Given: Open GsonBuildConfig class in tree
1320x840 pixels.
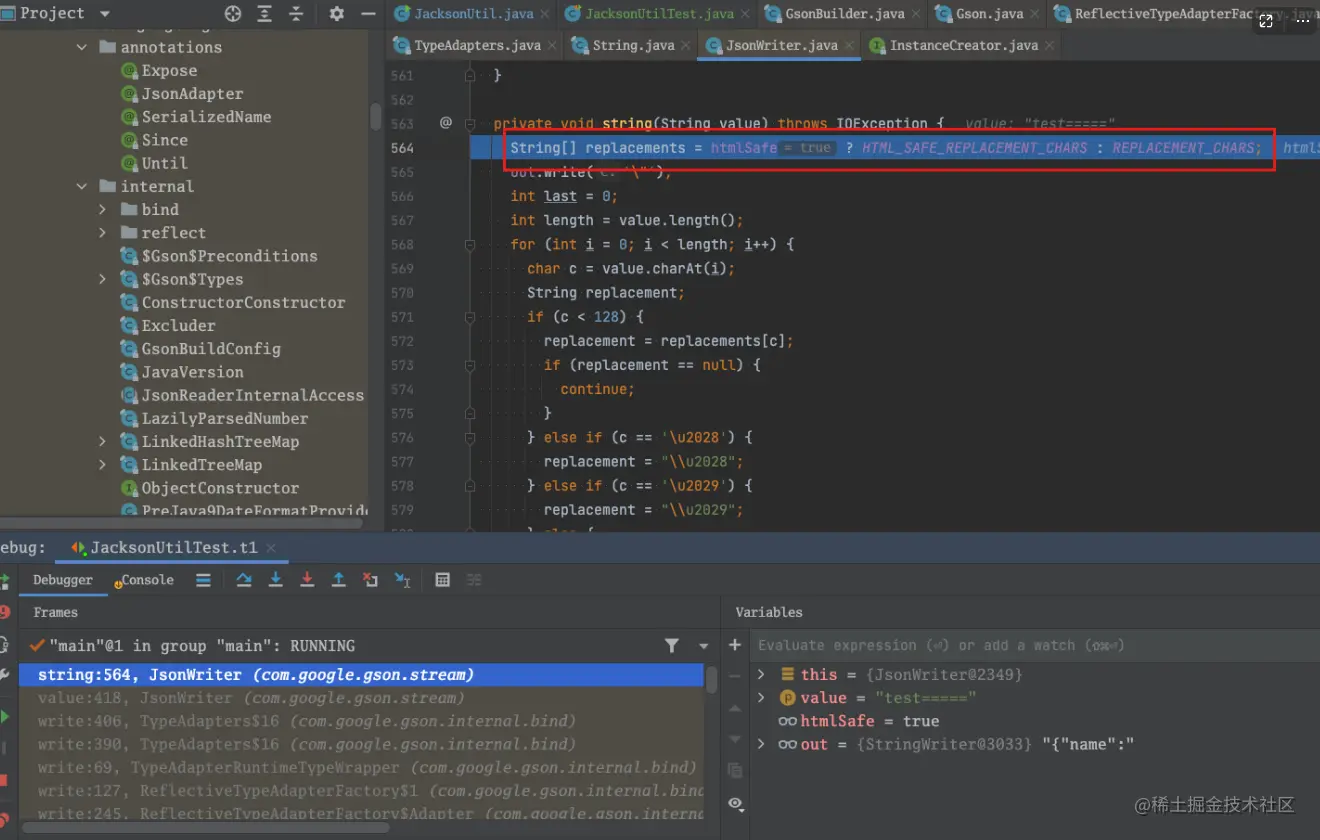Looking at the screenshot, I should 200,348.
